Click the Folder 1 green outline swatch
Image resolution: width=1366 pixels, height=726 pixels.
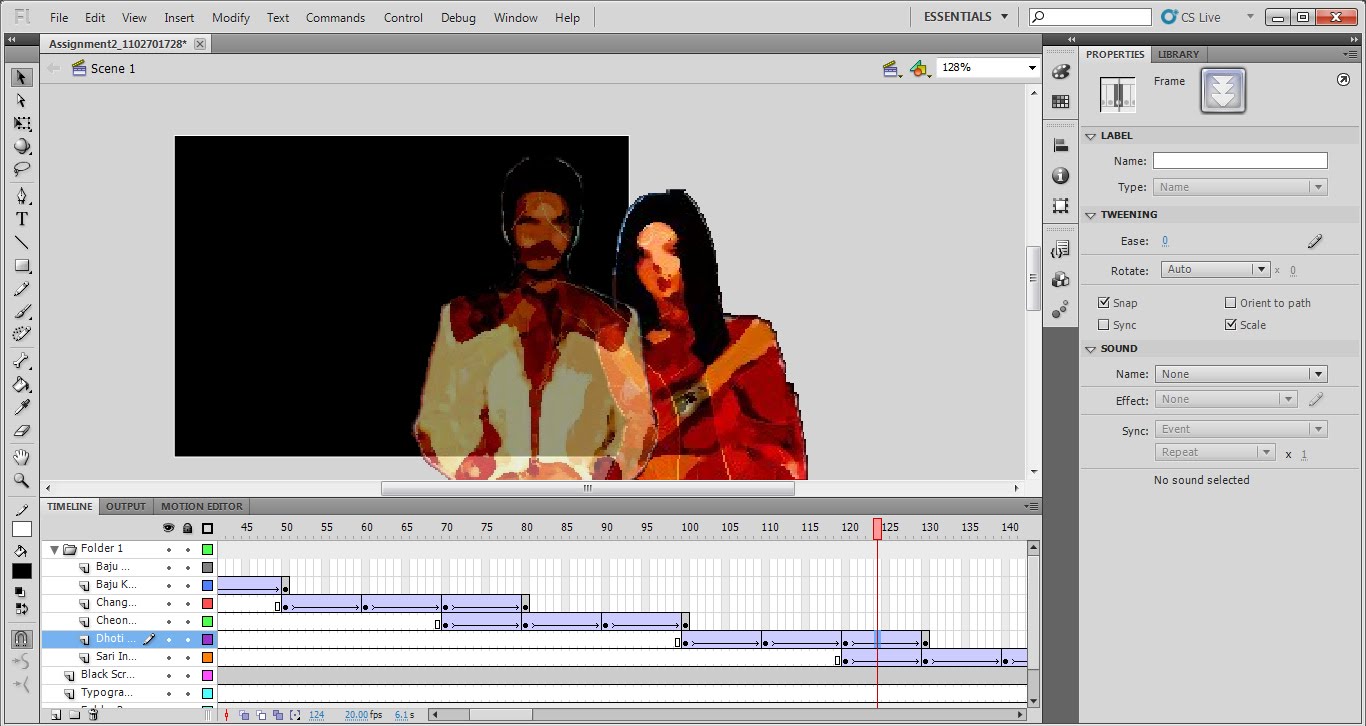[207, 549]
